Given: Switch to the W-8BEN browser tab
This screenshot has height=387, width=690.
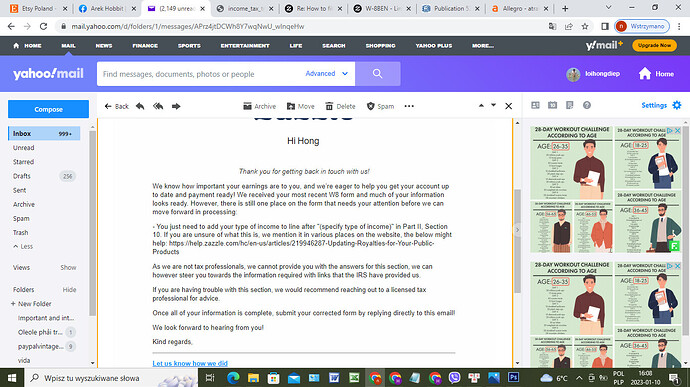Looking at the screenshot, I should click(383, 8).
